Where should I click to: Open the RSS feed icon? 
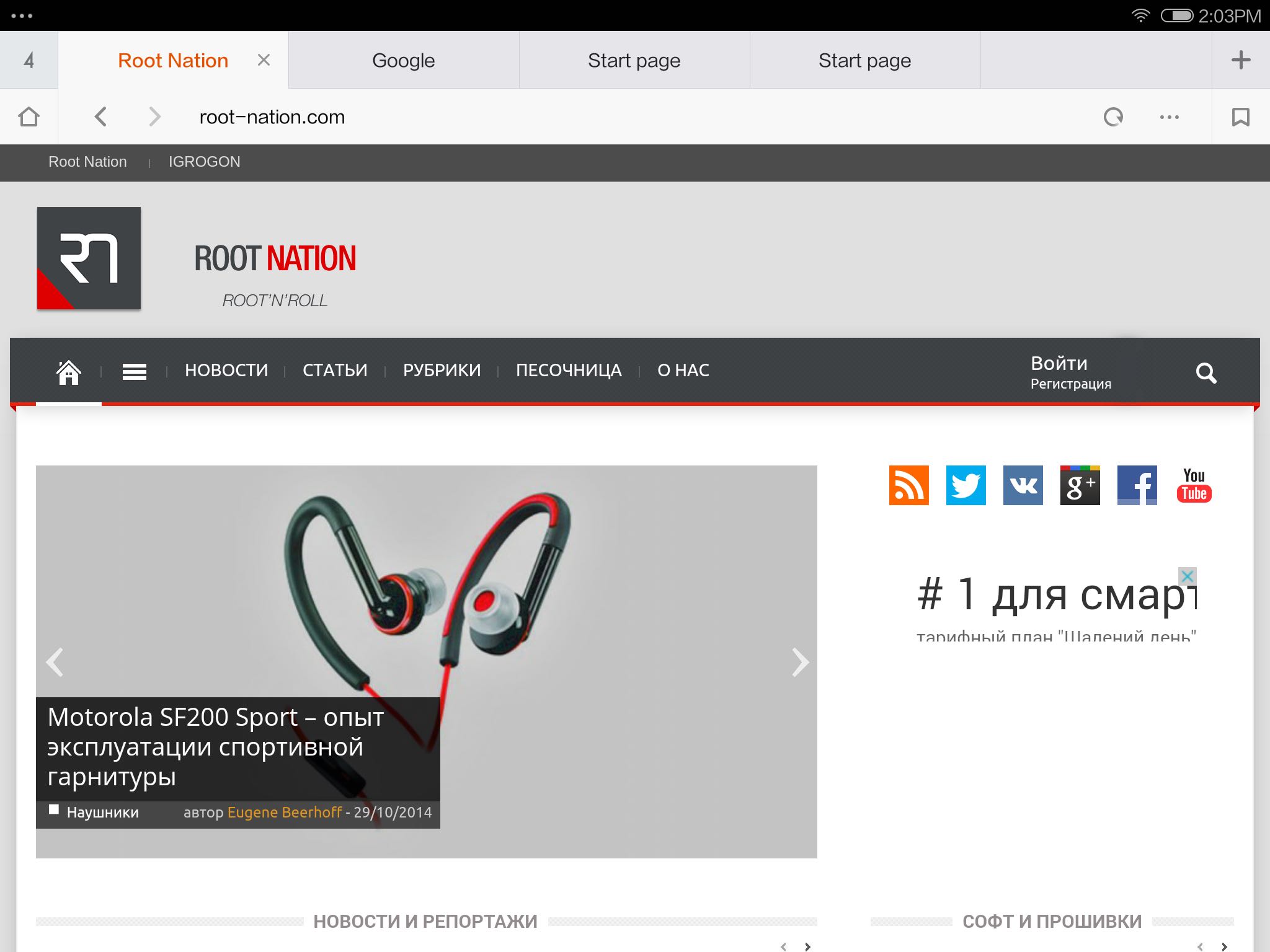909,485
